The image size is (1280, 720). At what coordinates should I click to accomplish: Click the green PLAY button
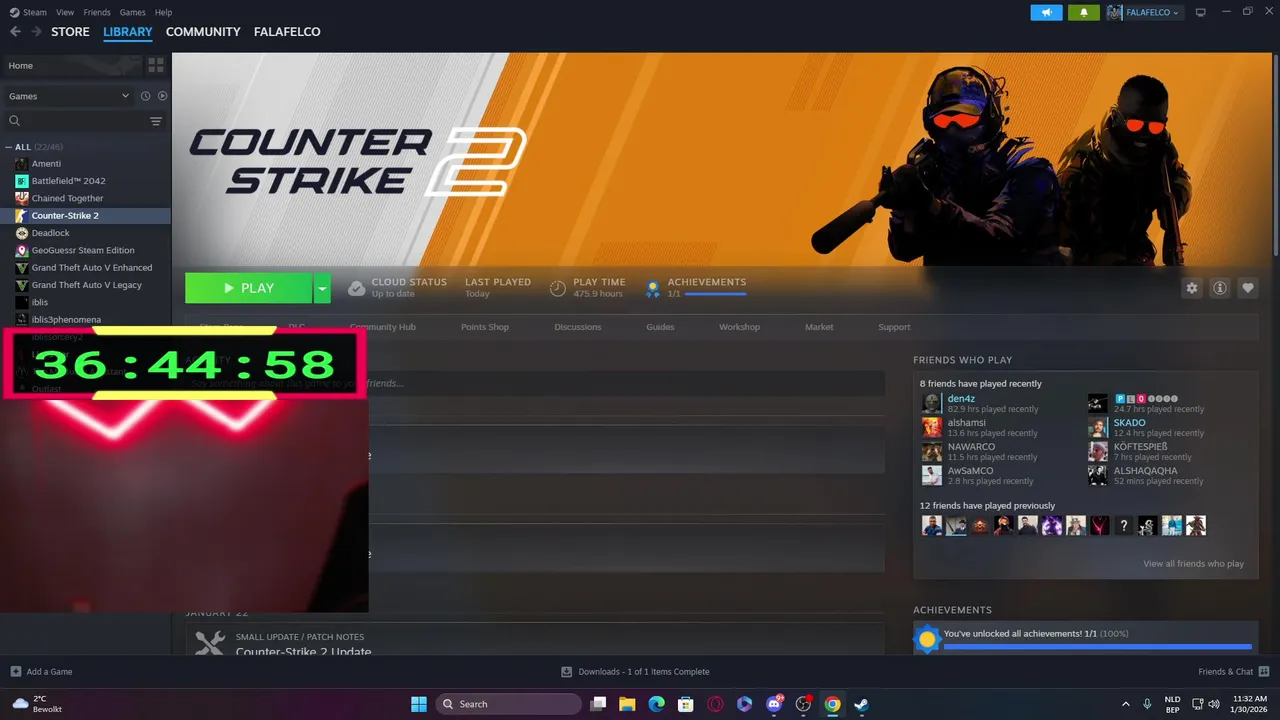249,288
